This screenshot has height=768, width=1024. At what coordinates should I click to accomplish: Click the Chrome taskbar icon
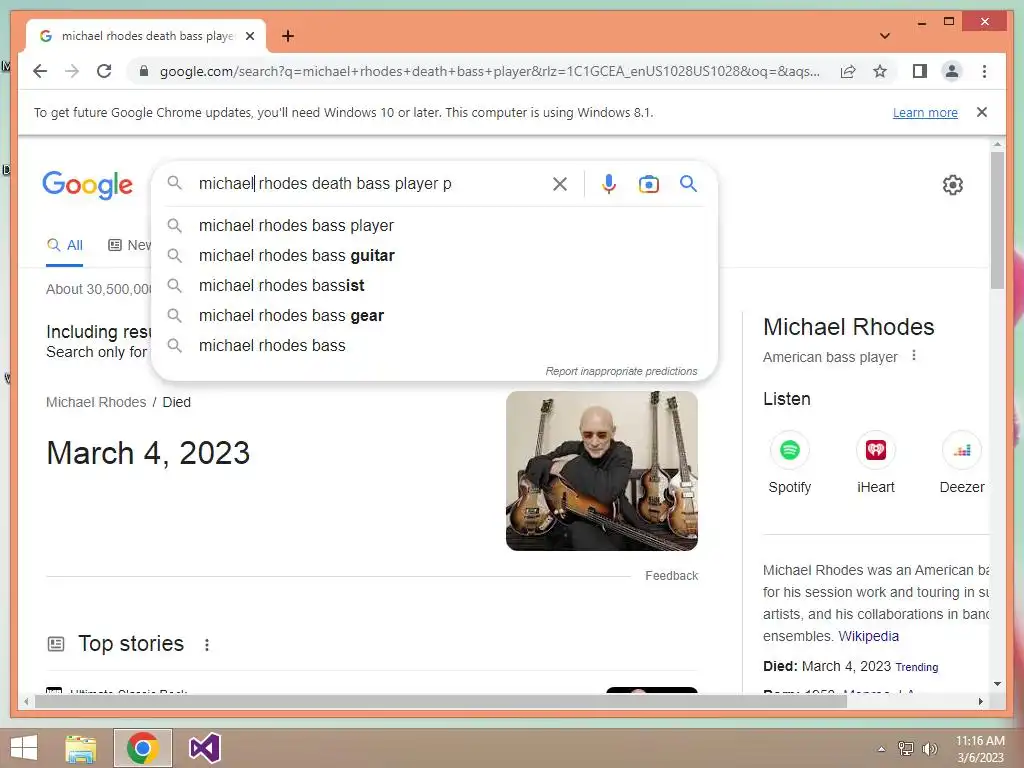coord(143,748)
